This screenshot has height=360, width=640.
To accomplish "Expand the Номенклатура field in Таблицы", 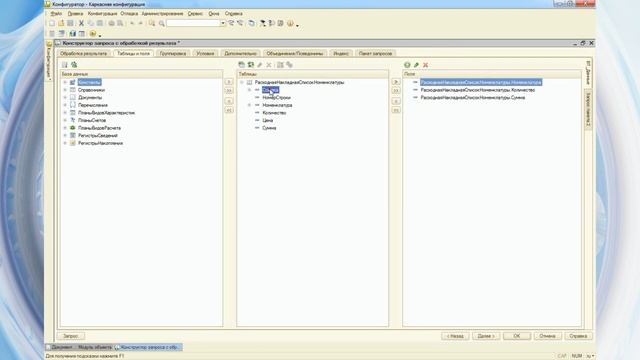I will (x=249, y=105).
